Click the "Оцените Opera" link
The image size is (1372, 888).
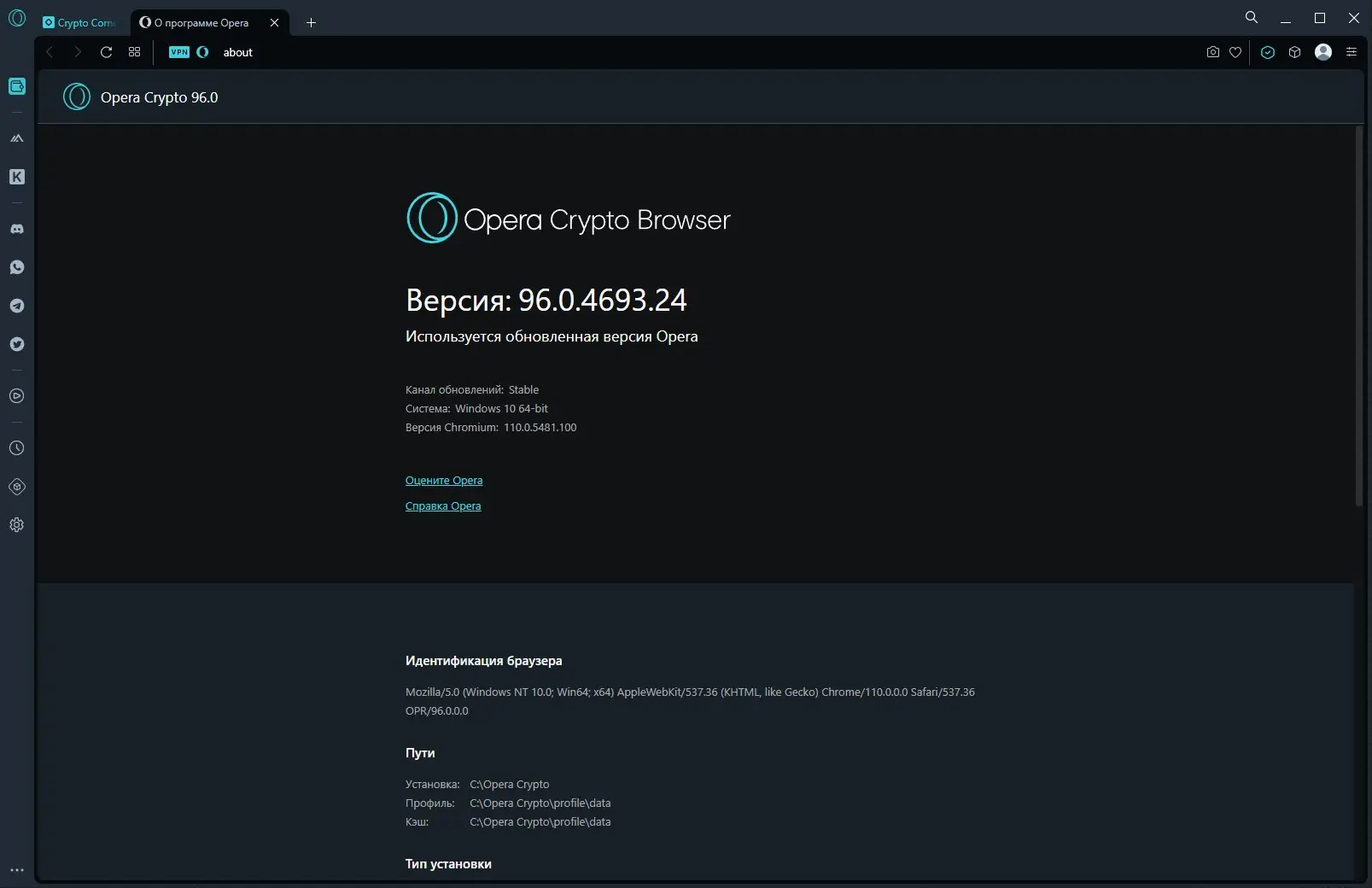[444, 481]
